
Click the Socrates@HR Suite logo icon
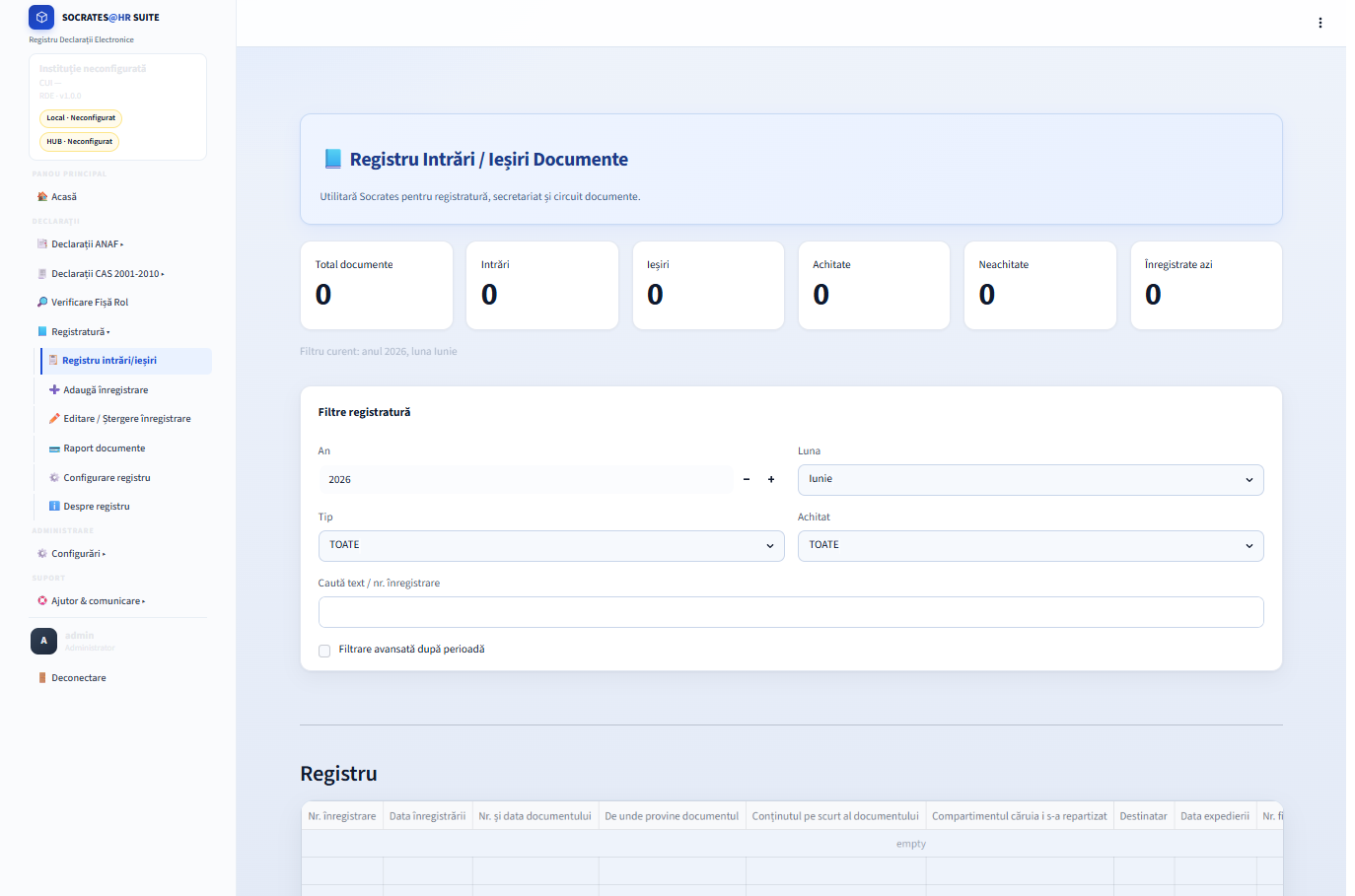point(41,17)
